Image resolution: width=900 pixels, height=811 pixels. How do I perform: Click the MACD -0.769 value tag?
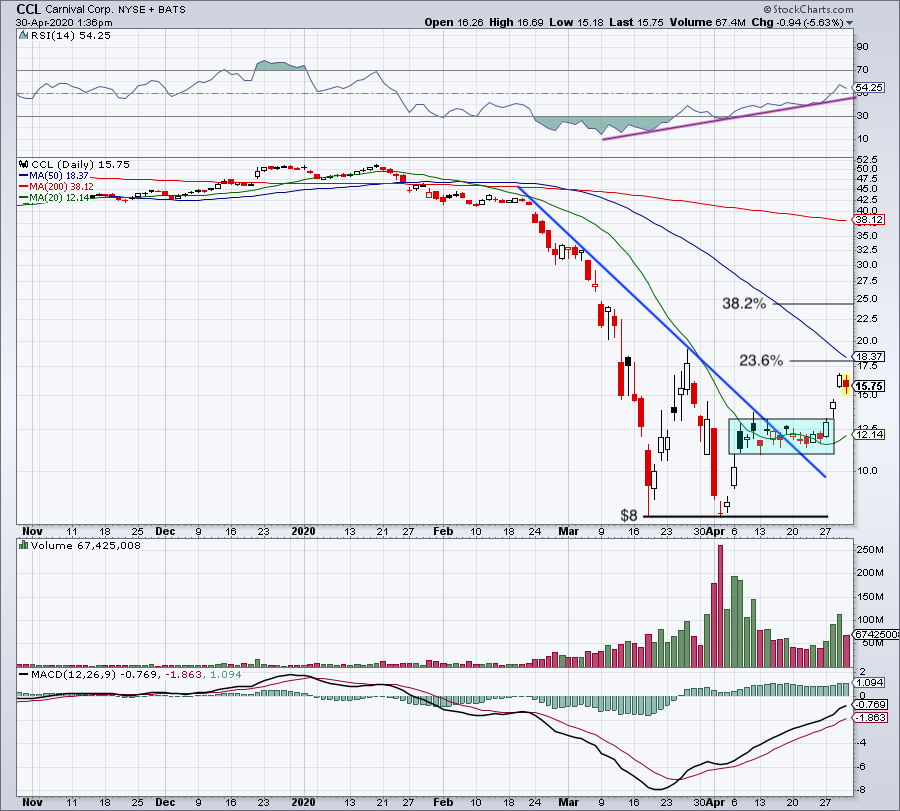click(871, 705)
